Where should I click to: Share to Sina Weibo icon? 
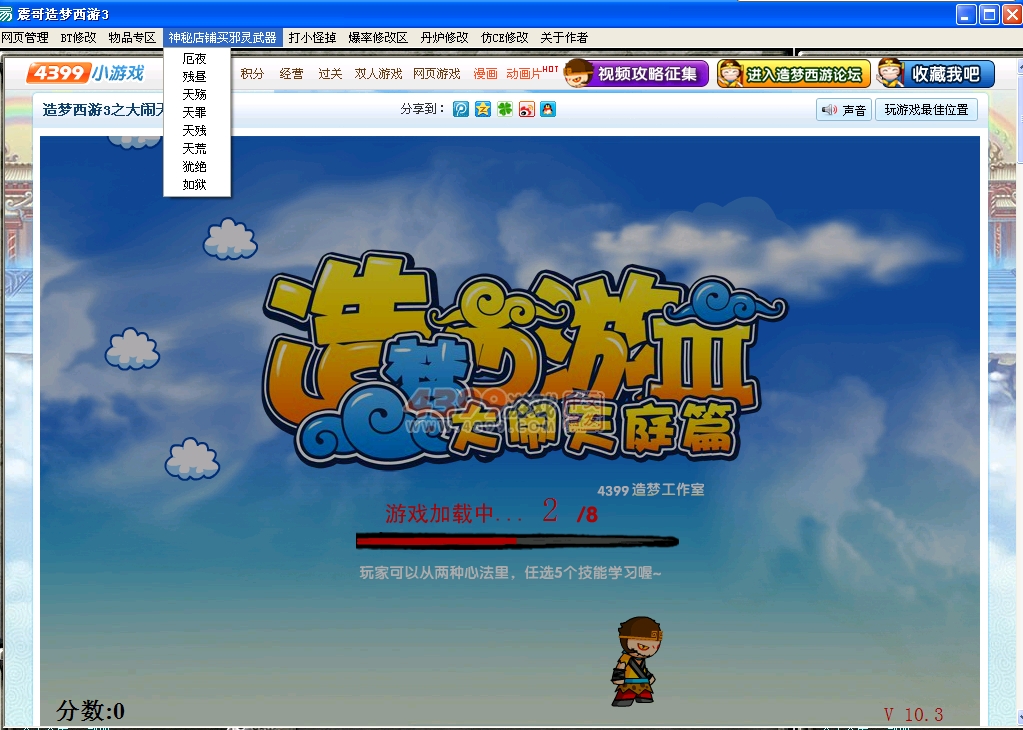[x=526, y=109]
